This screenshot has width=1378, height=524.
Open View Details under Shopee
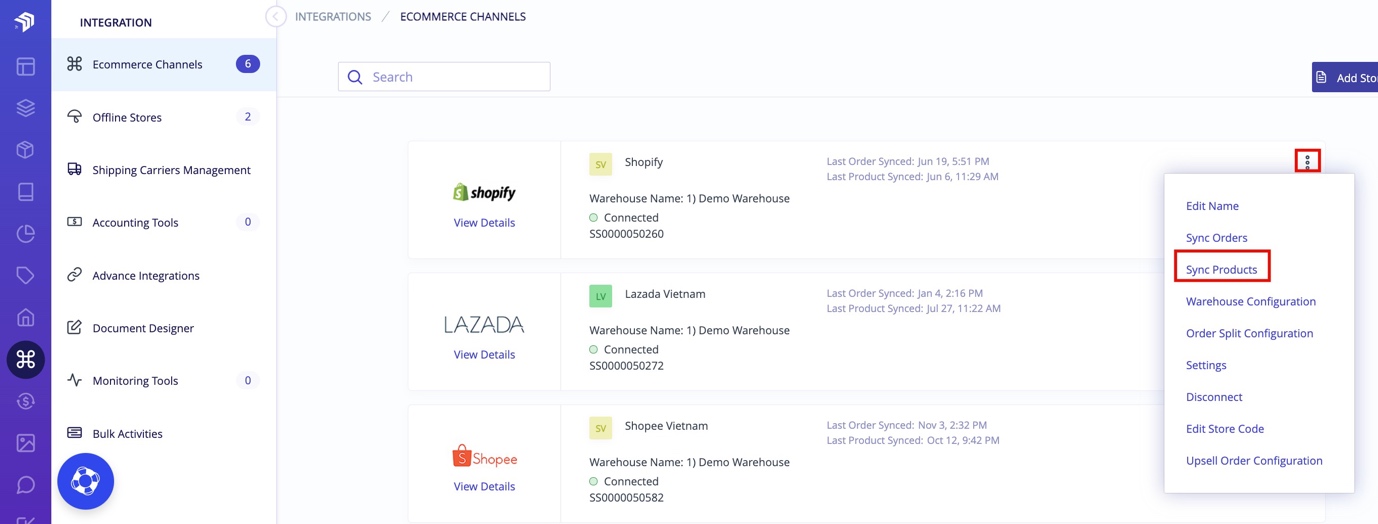[484, 487]
